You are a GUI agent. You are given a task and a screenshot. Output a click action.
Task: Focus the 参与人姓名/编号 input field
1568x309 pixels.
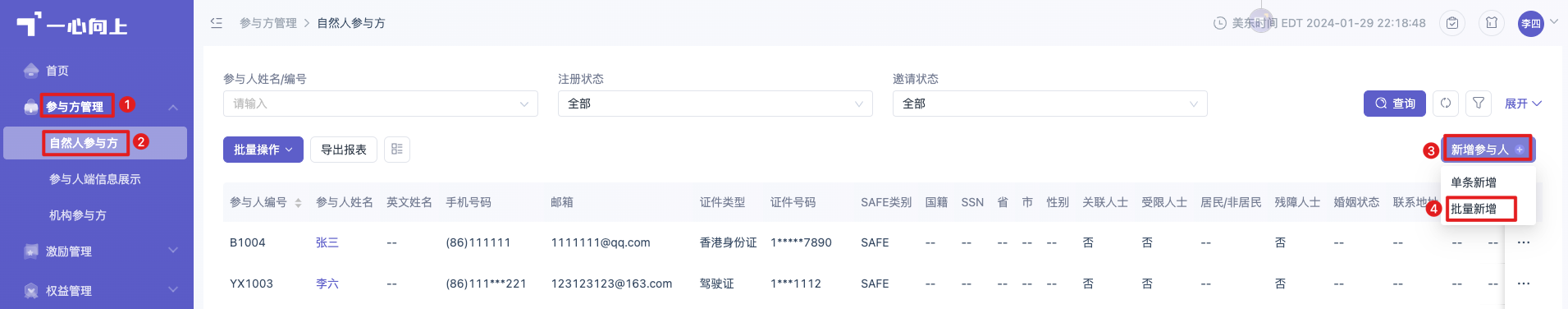point(380,104)
